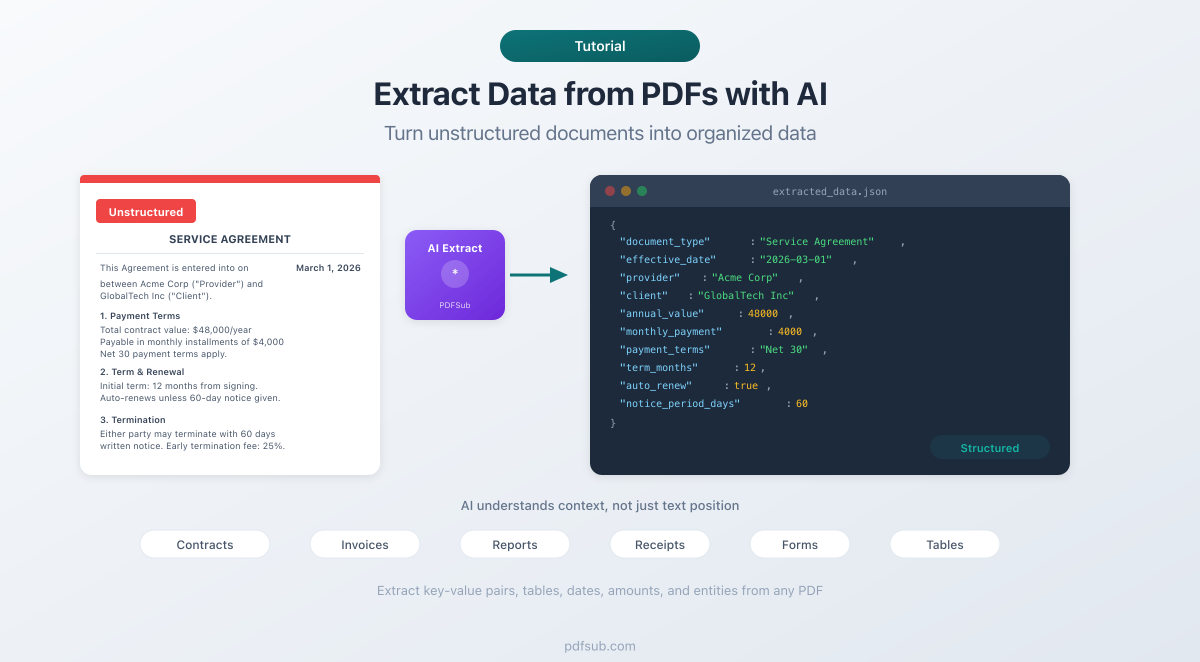Select the Invoices pill

coord(365,544)
